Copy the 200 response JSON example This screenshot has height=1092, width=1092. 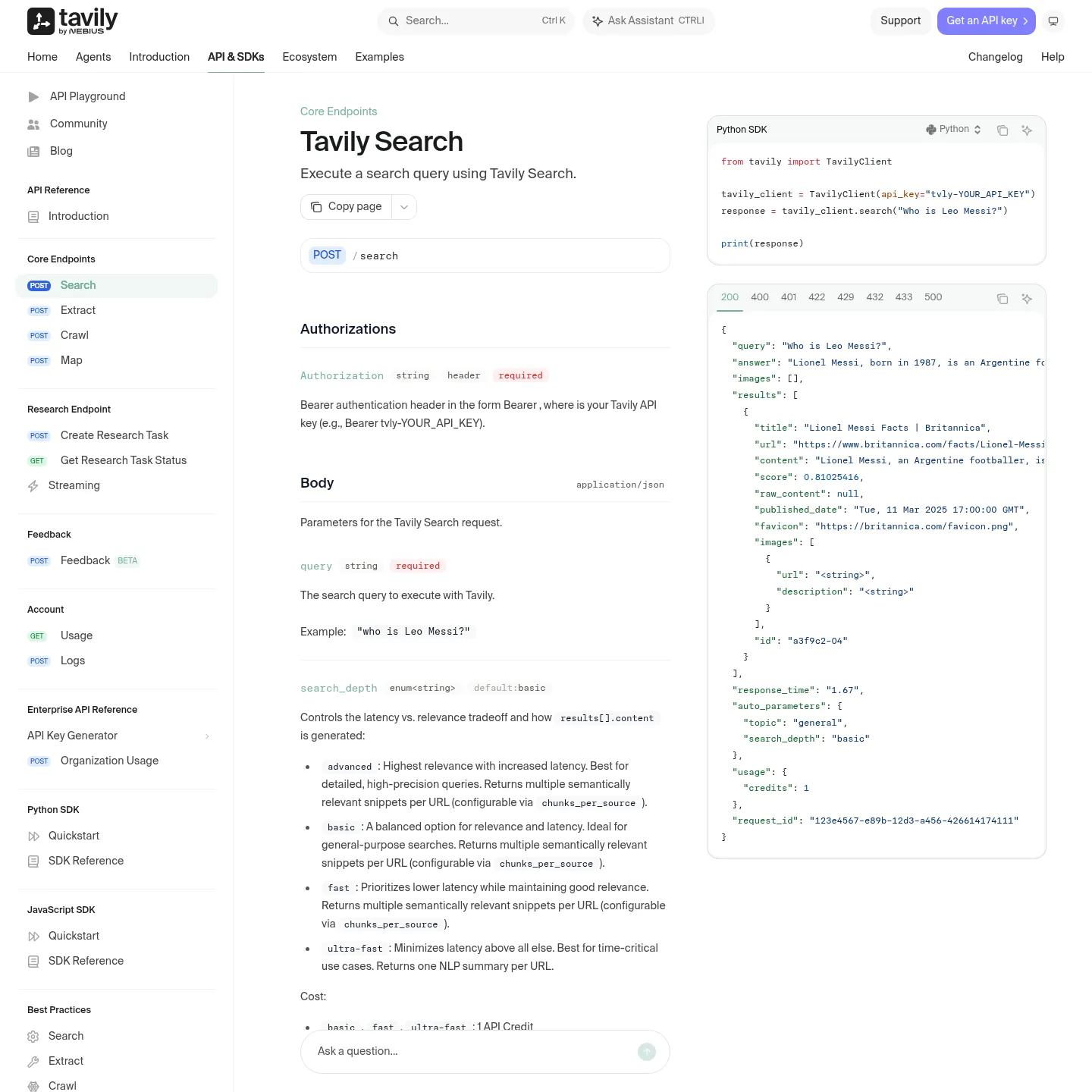pos(1003,299)
